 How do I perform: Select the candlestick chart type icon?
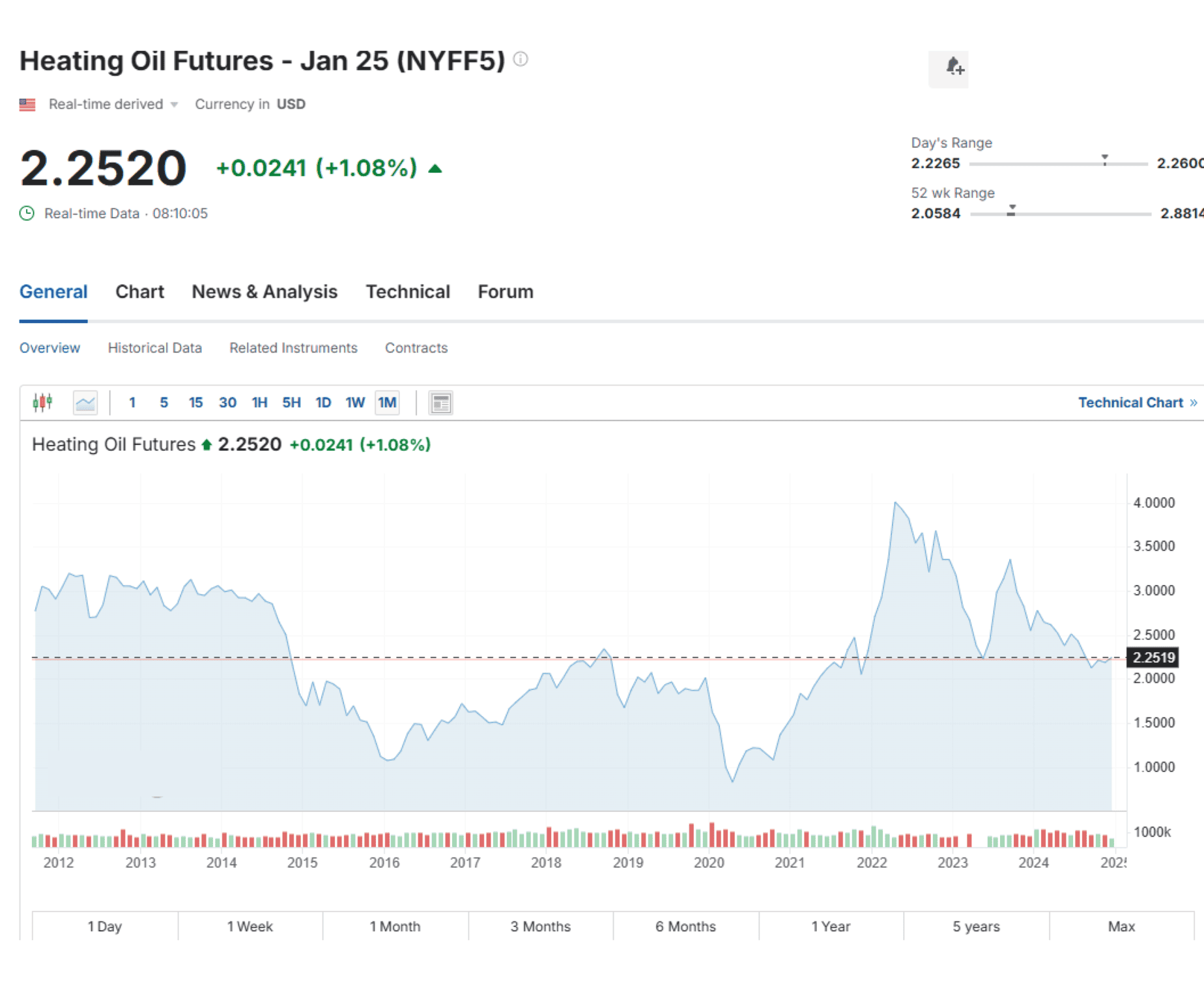[x=42, y=402]
